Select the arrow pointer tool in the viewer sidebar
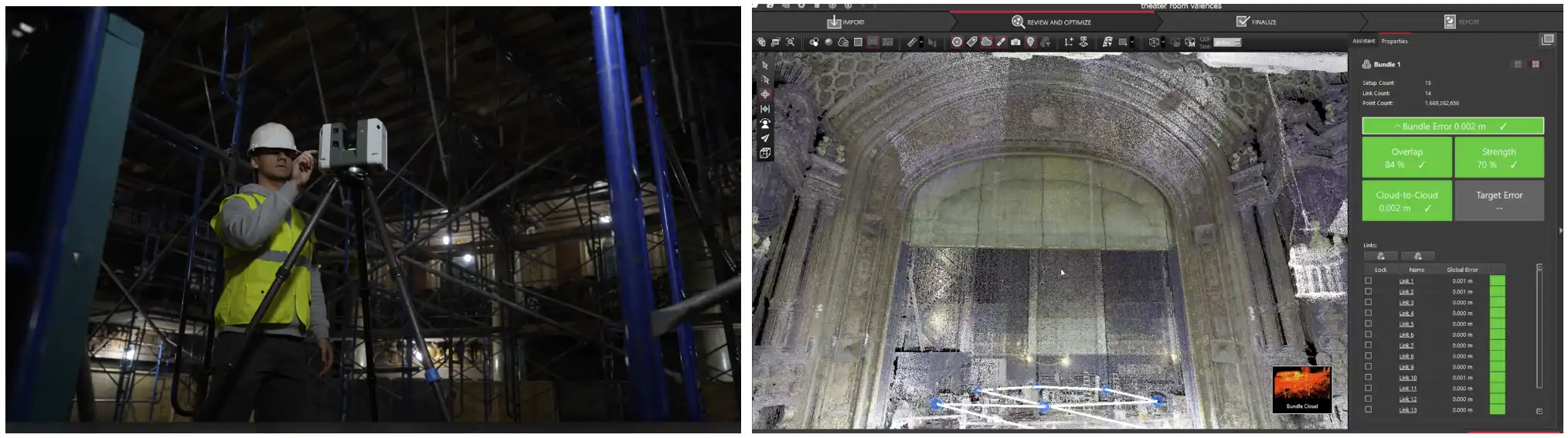The image size is (1568, 438). [765, 66]
